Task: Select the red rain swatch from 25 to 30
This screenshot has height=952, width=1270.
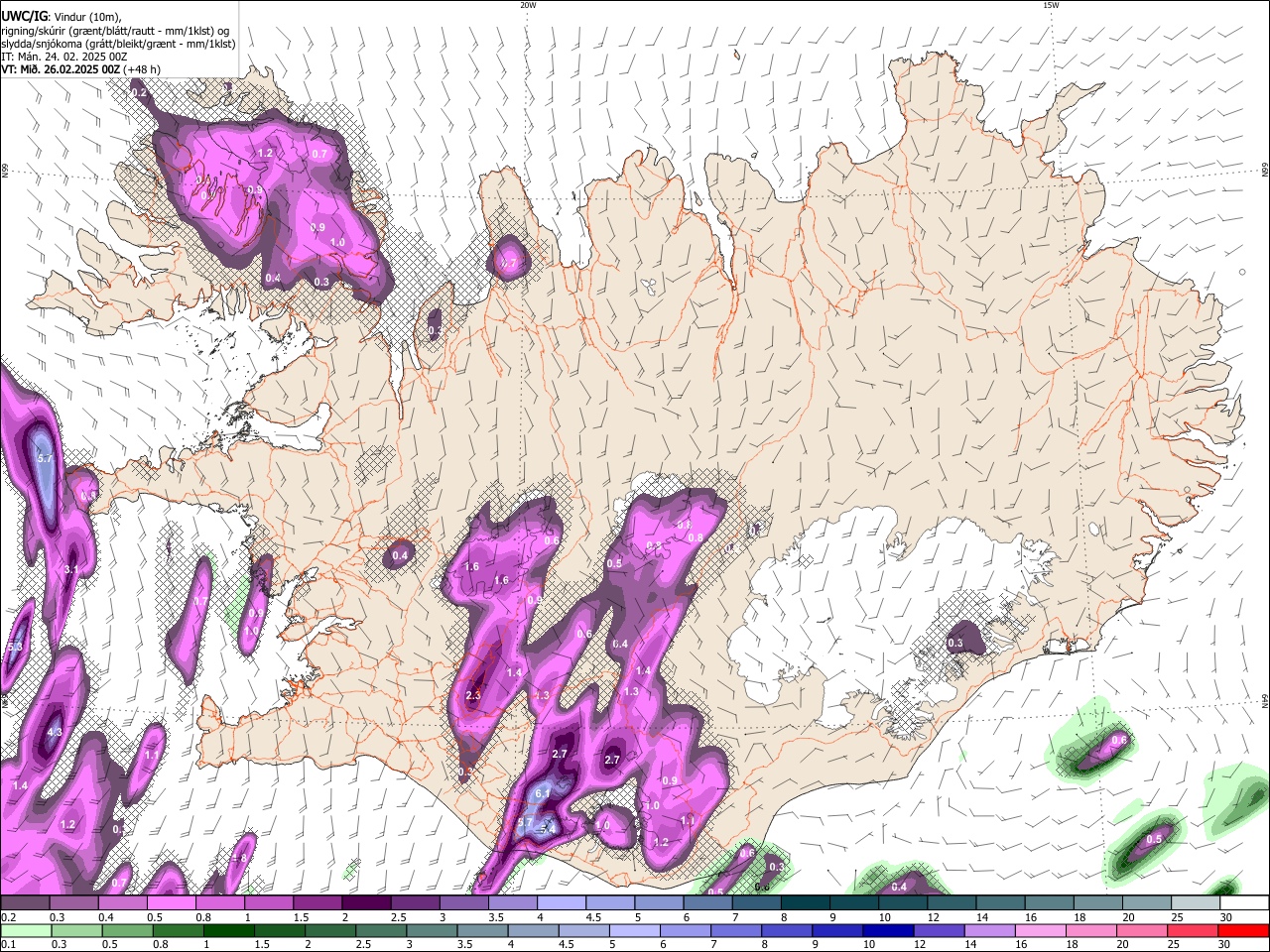Action: (x=1193, y=930)
